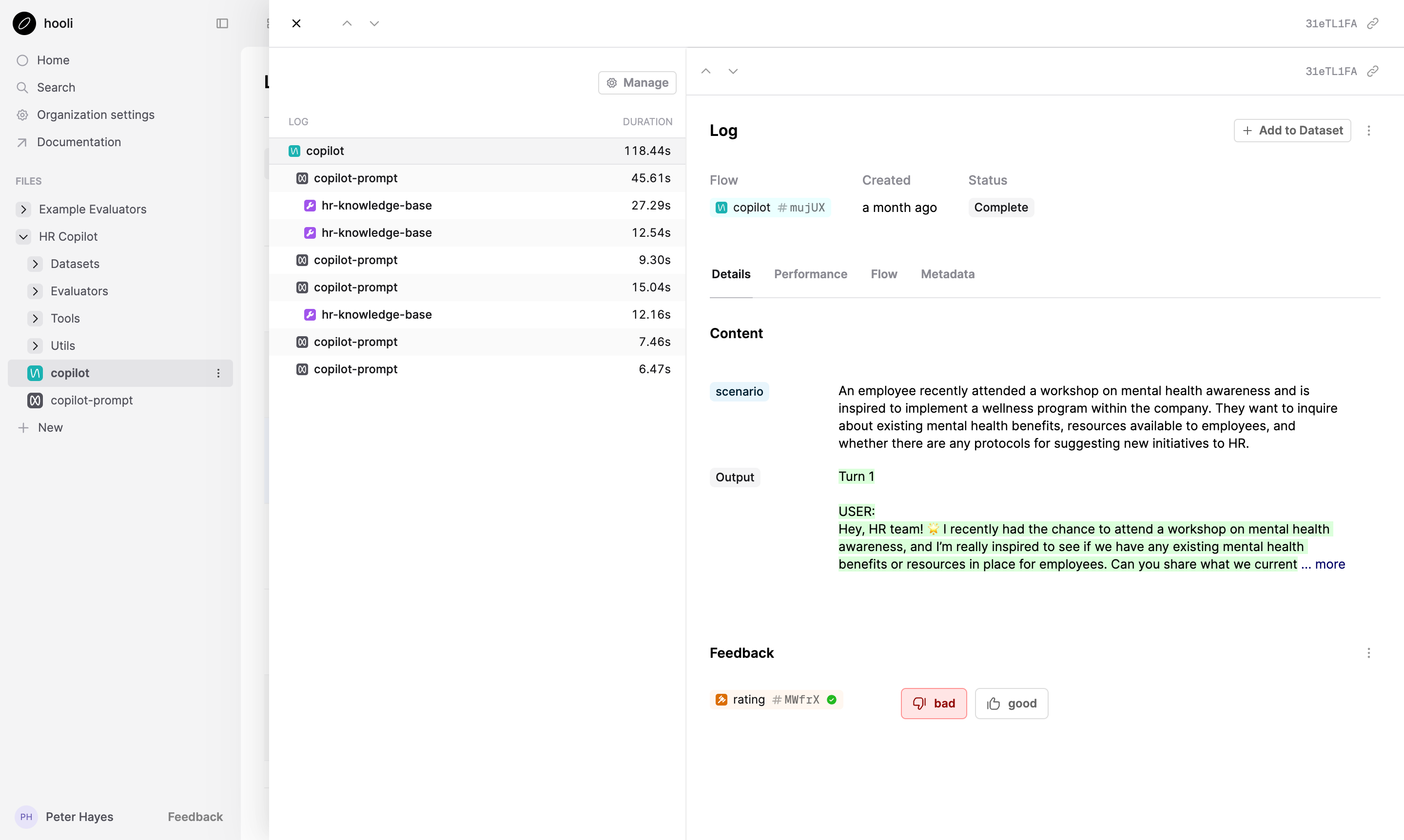
Task: Go to next log with down chevron
Action: (x=374, y=23)
